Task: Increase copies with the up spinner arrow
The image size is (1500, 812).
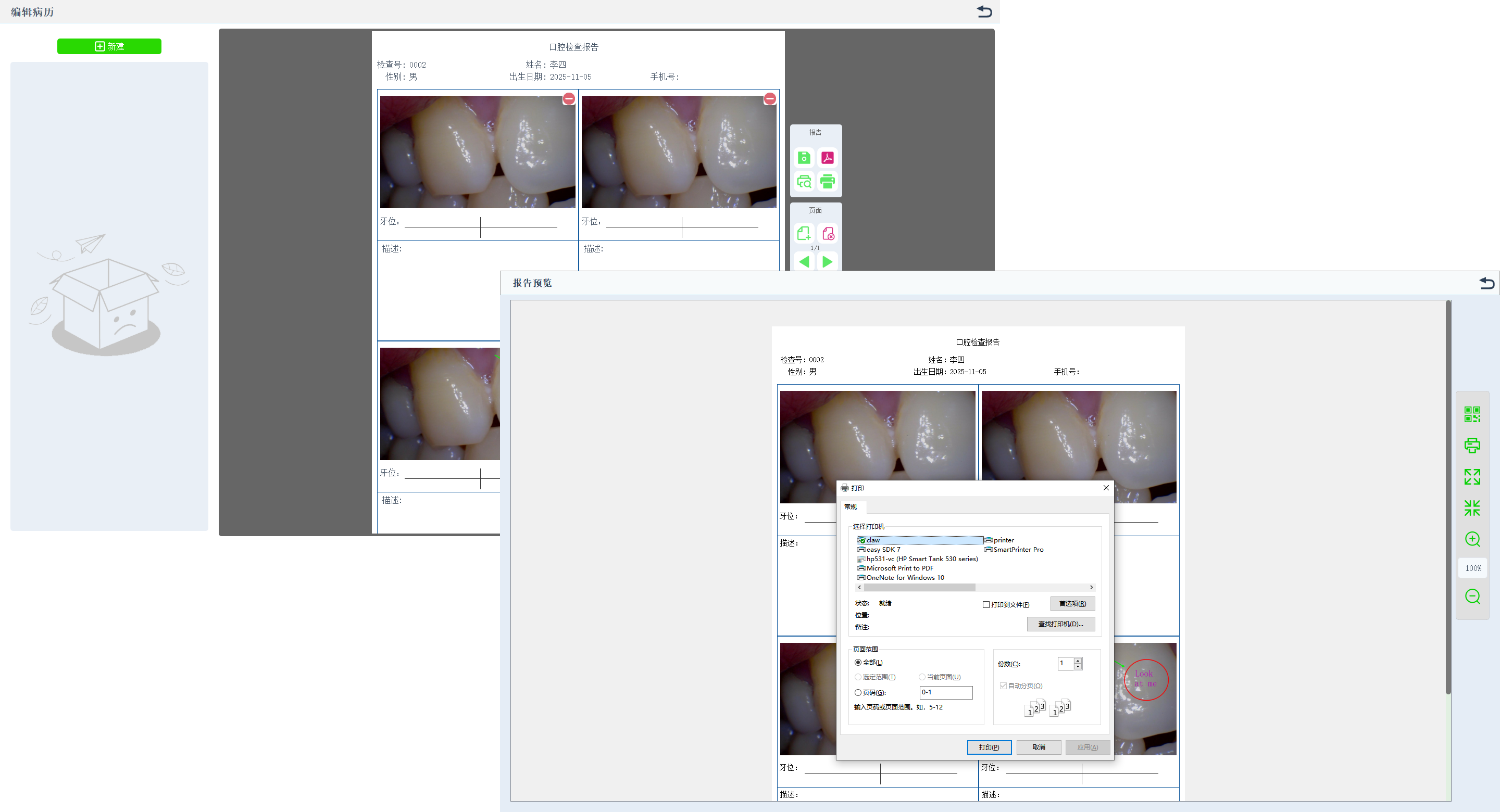Action: [x=1078, y=660]
